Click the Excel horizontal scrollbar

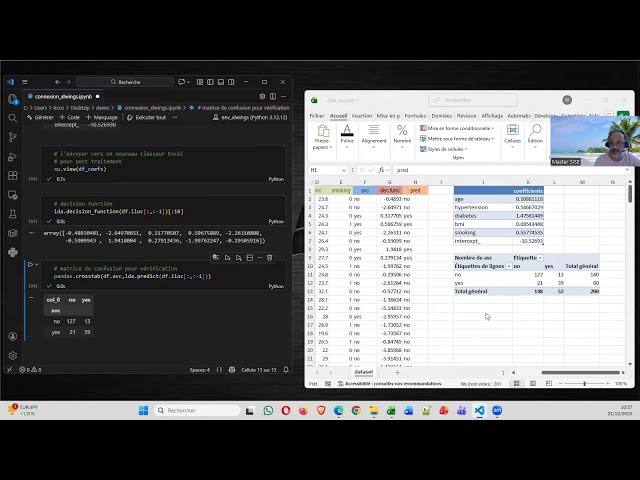click(580, 372)
